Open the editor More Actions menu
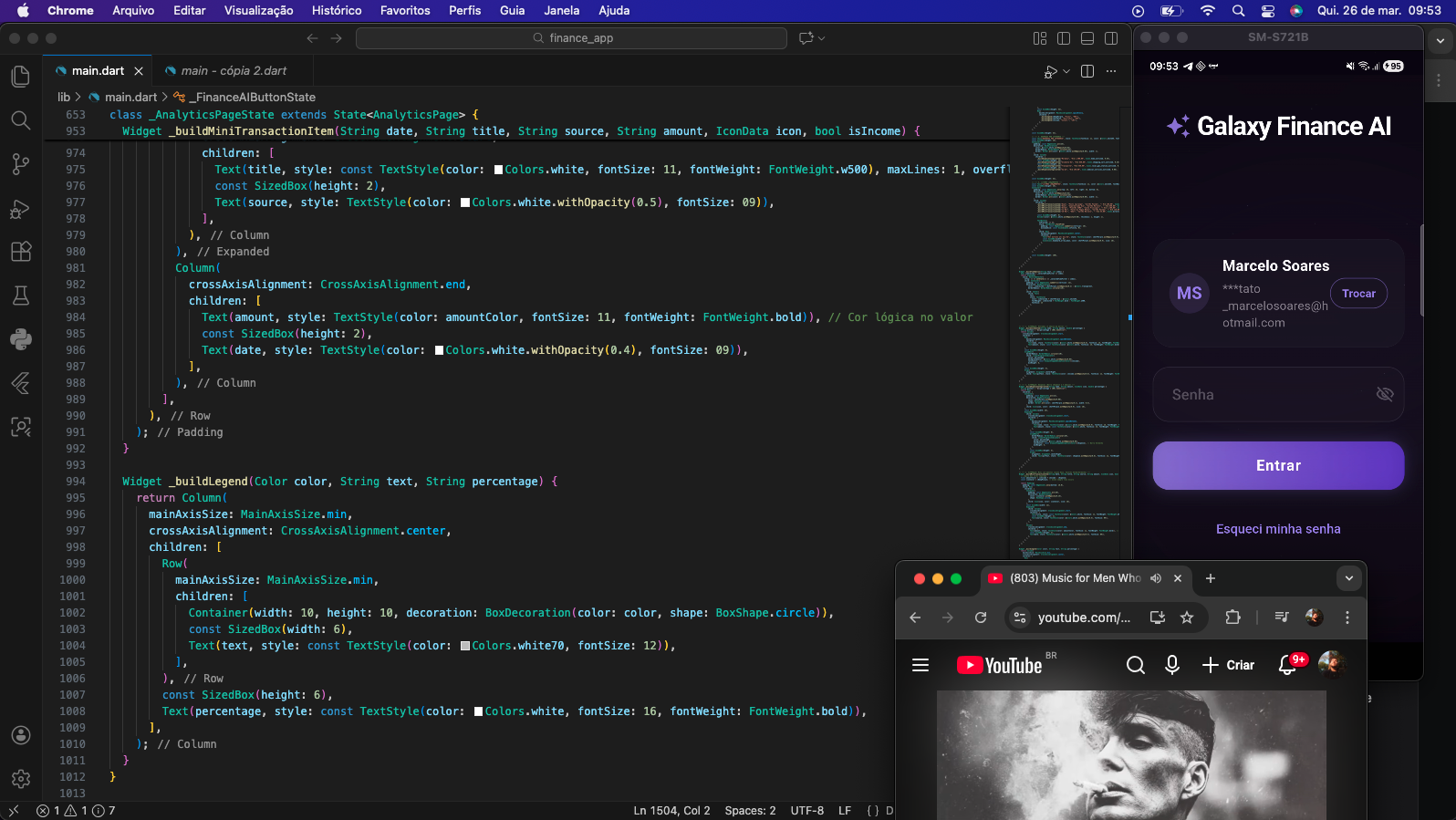 pos(1111,71)
